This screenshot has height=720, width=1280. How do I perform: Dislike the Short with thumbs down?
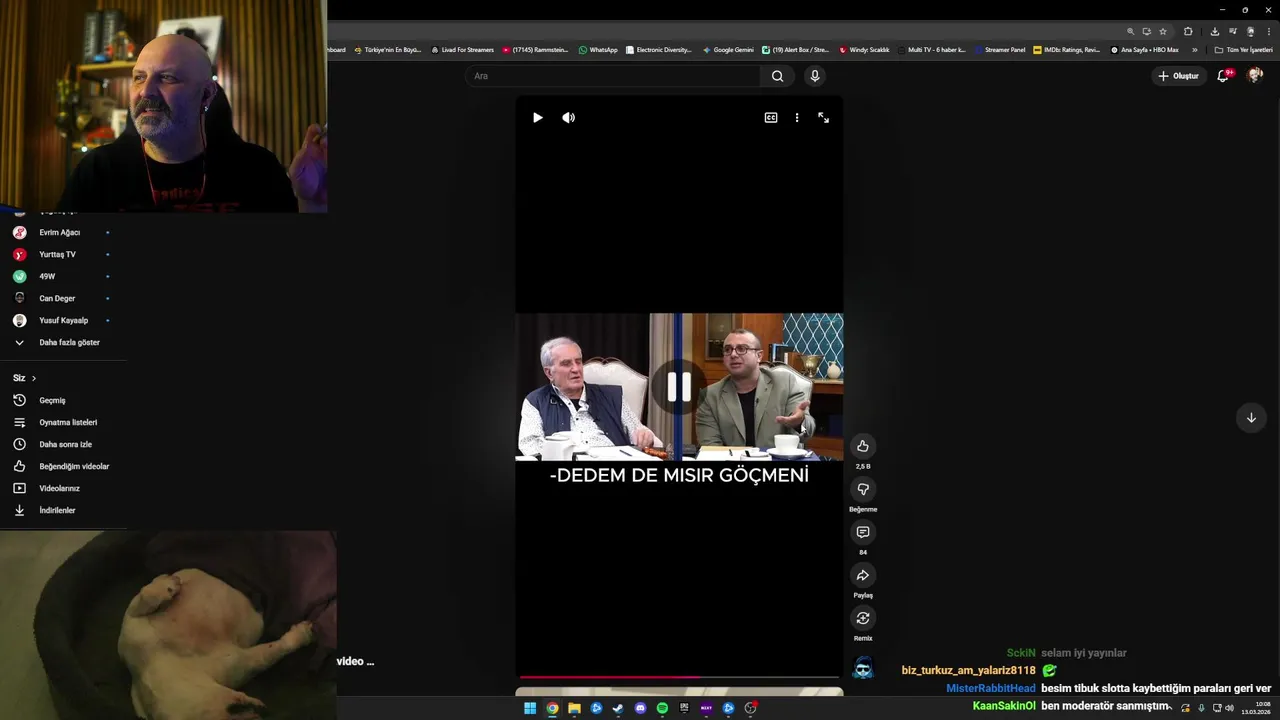[863, 489]
